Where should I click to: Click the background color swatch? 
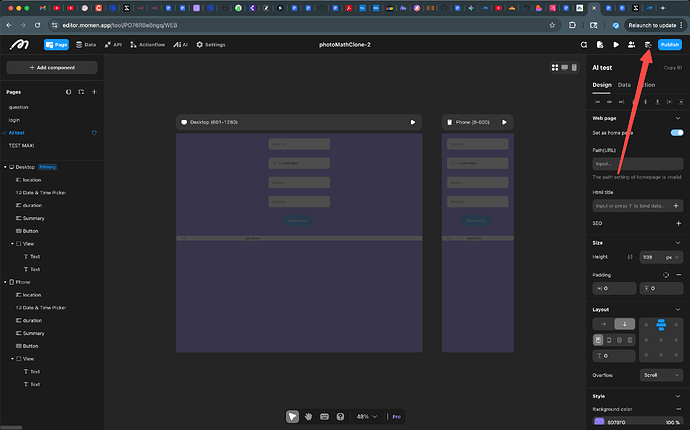[x=599, y=422]
